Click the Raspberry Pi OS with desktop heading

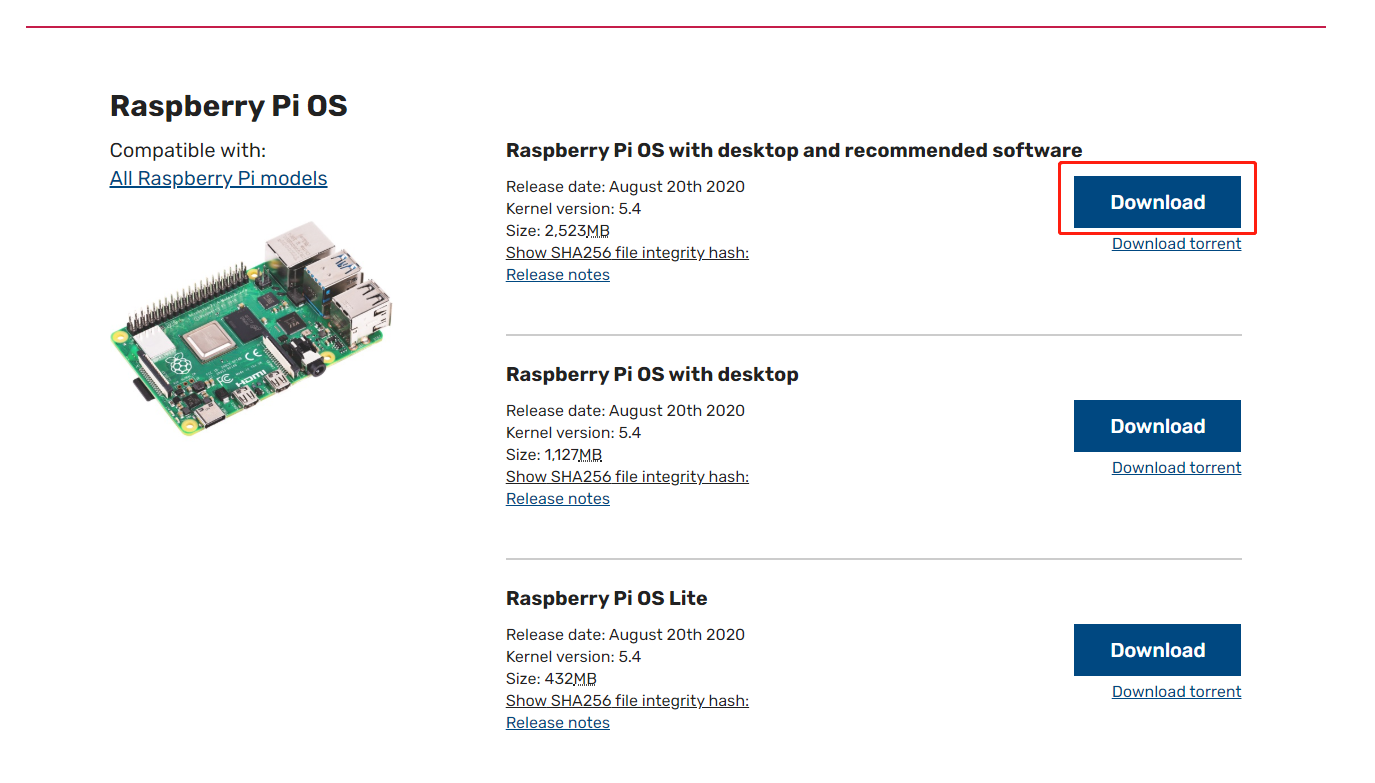652,374
